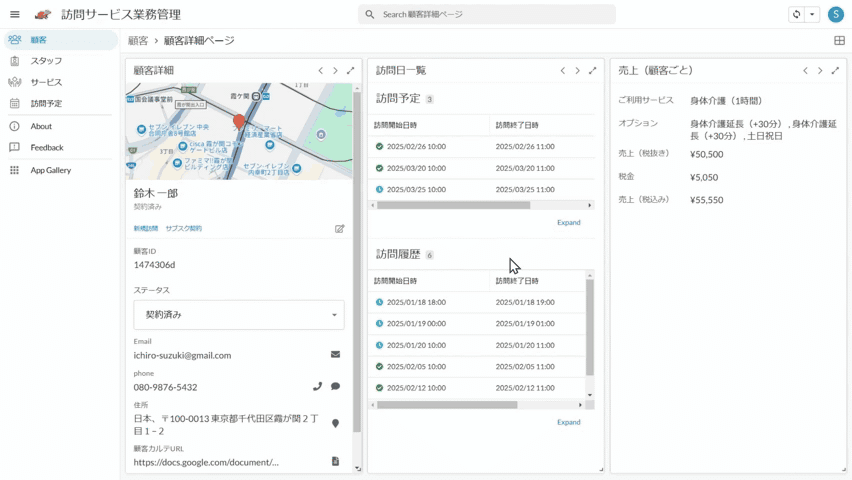Click the edit pencil icon for customer
The height and width of the screenshot is (480, 852).
point(340,229)
